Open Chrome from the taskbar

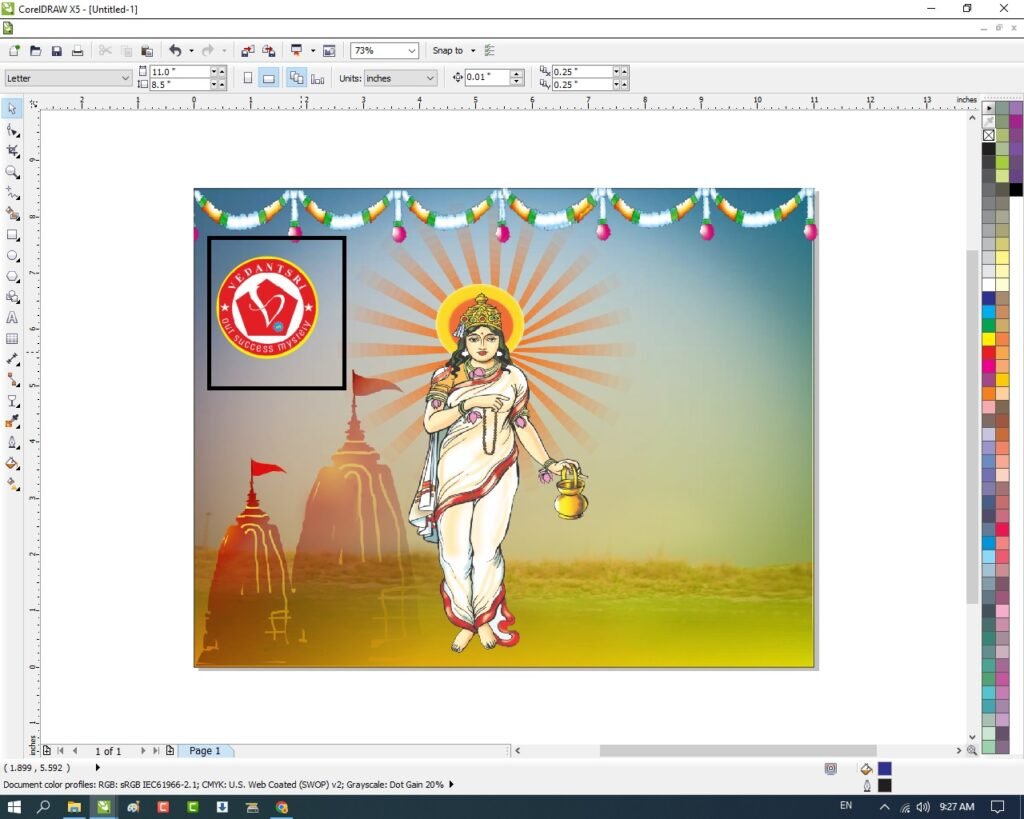click(x=281, y=807)
